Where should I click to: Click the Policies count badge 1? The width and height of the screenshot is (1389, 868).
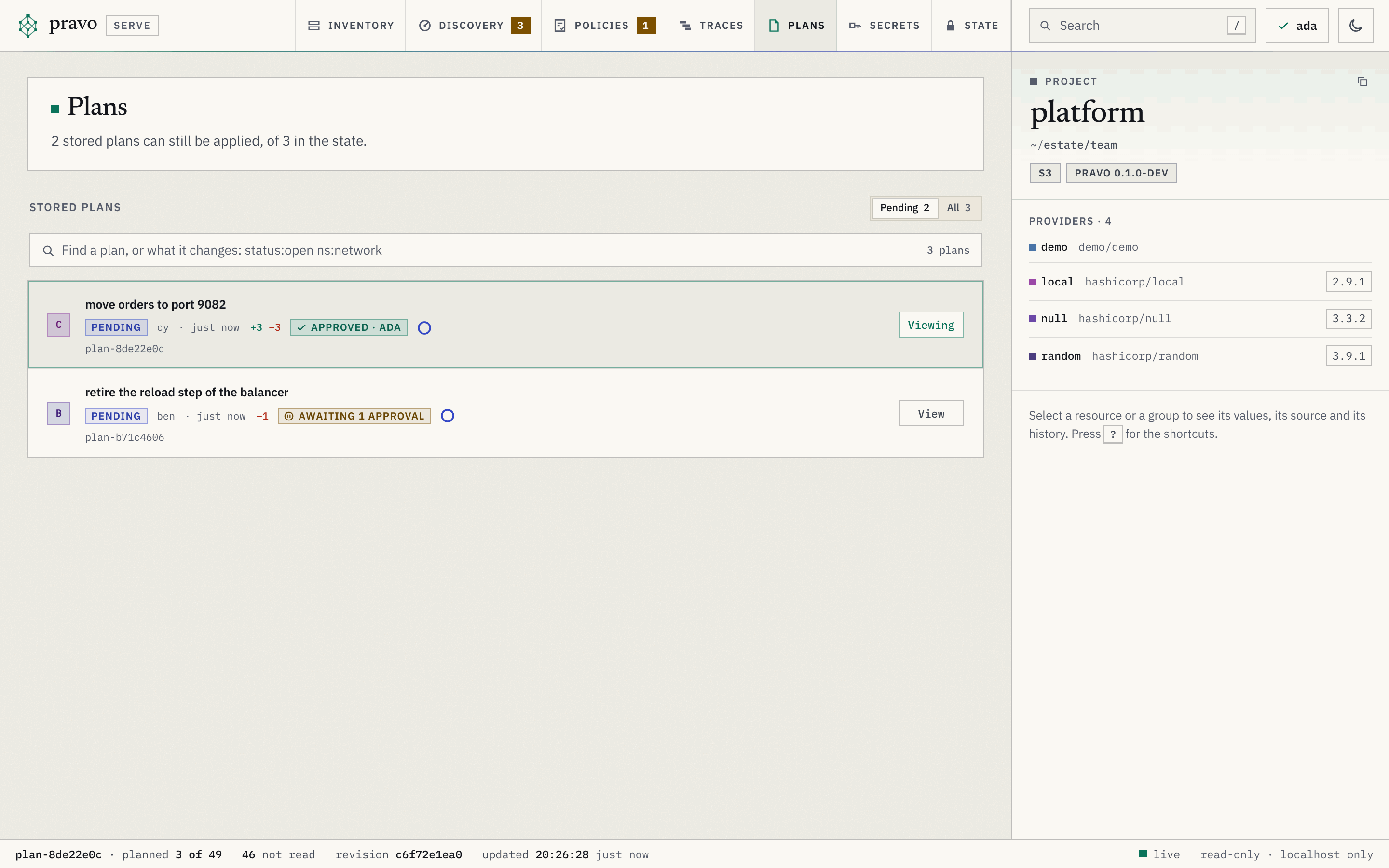646,25
